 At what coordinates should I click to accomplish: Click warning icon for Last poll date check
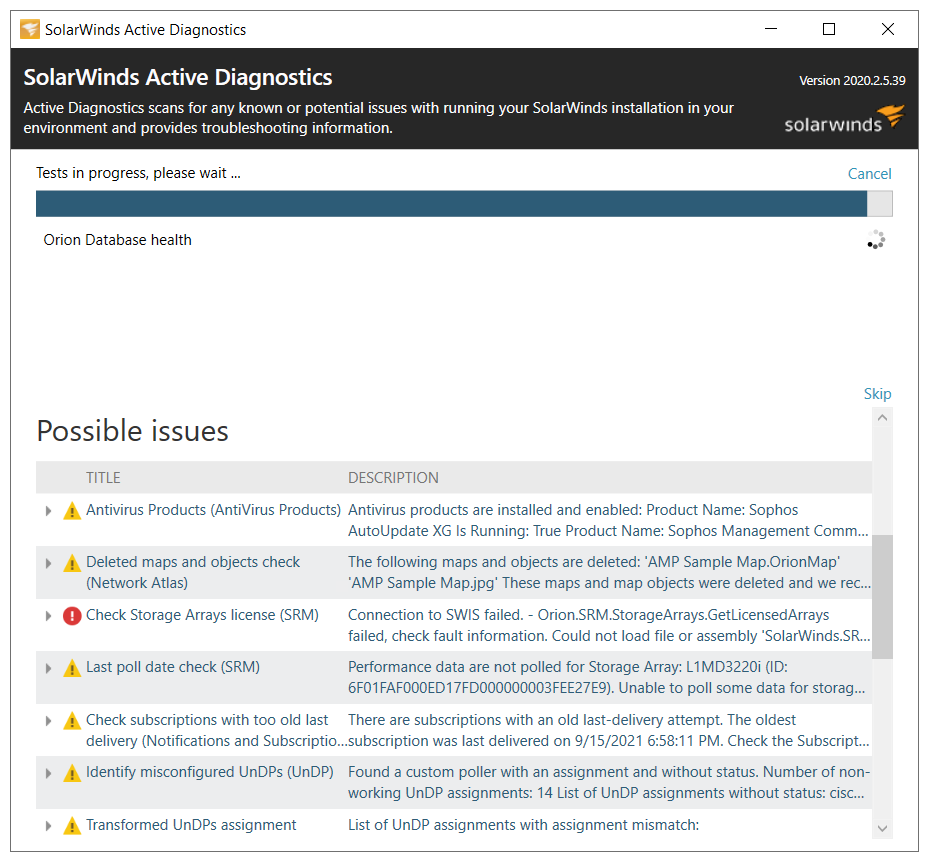(72, 668)
